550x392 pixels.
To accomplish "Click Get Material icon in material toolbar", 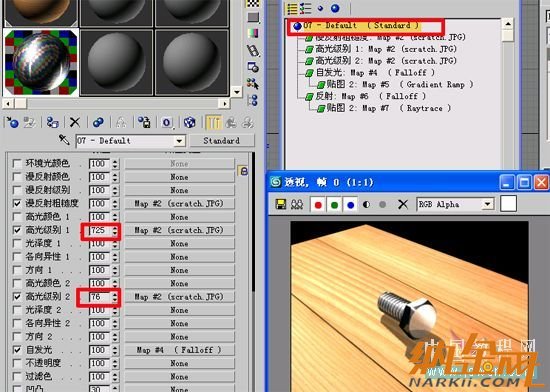I will click(x=12, y=122).
